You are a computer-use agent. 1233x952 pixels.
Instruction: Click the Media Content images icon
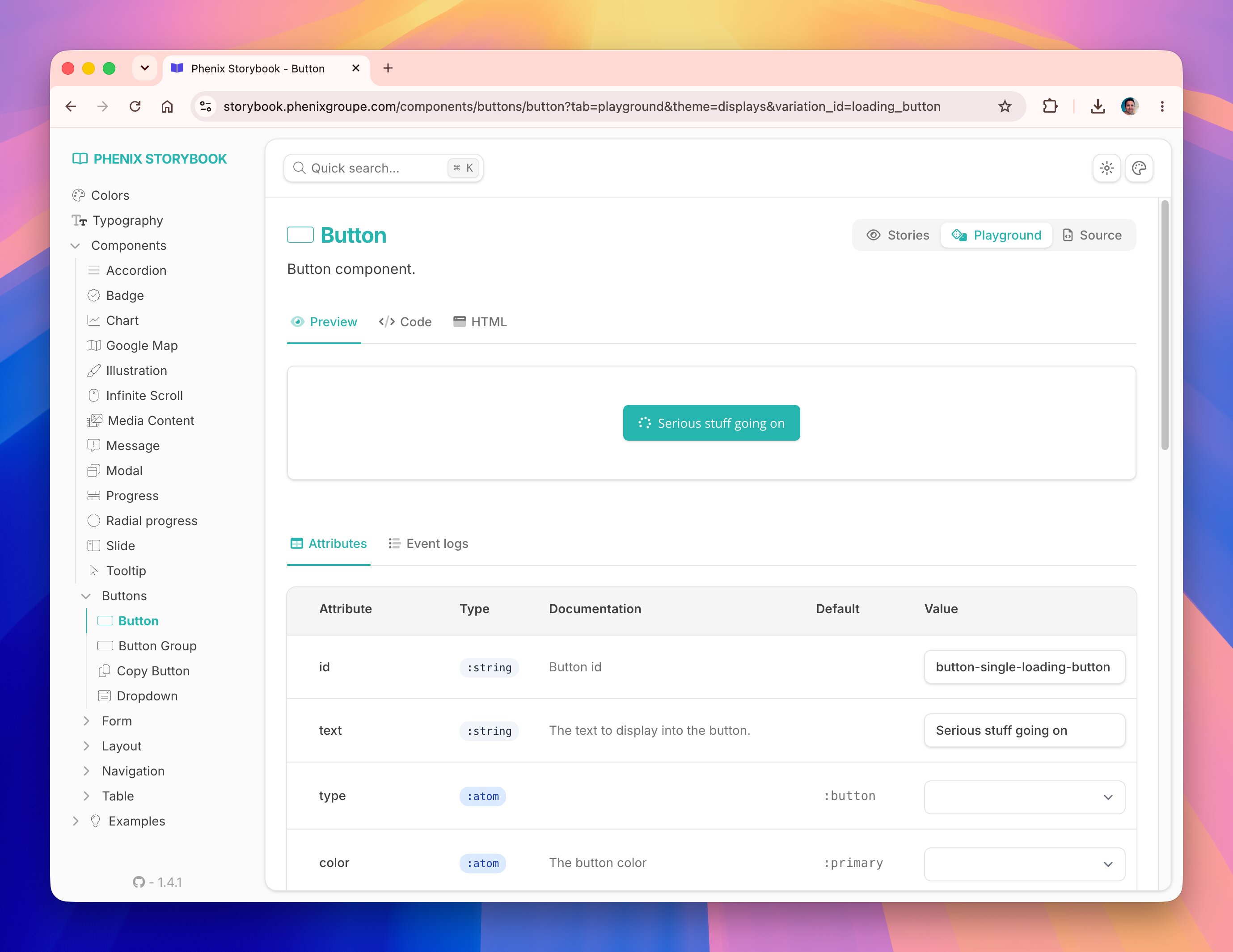(x=94, y=421)
